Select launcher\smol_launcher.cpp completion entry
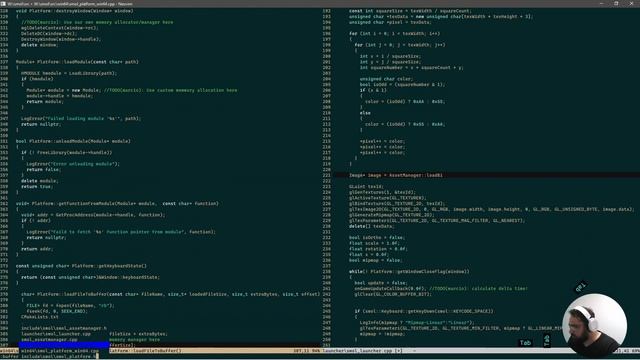Image resolution: width=640 pixels, height=360 pixels. (56, 334)
